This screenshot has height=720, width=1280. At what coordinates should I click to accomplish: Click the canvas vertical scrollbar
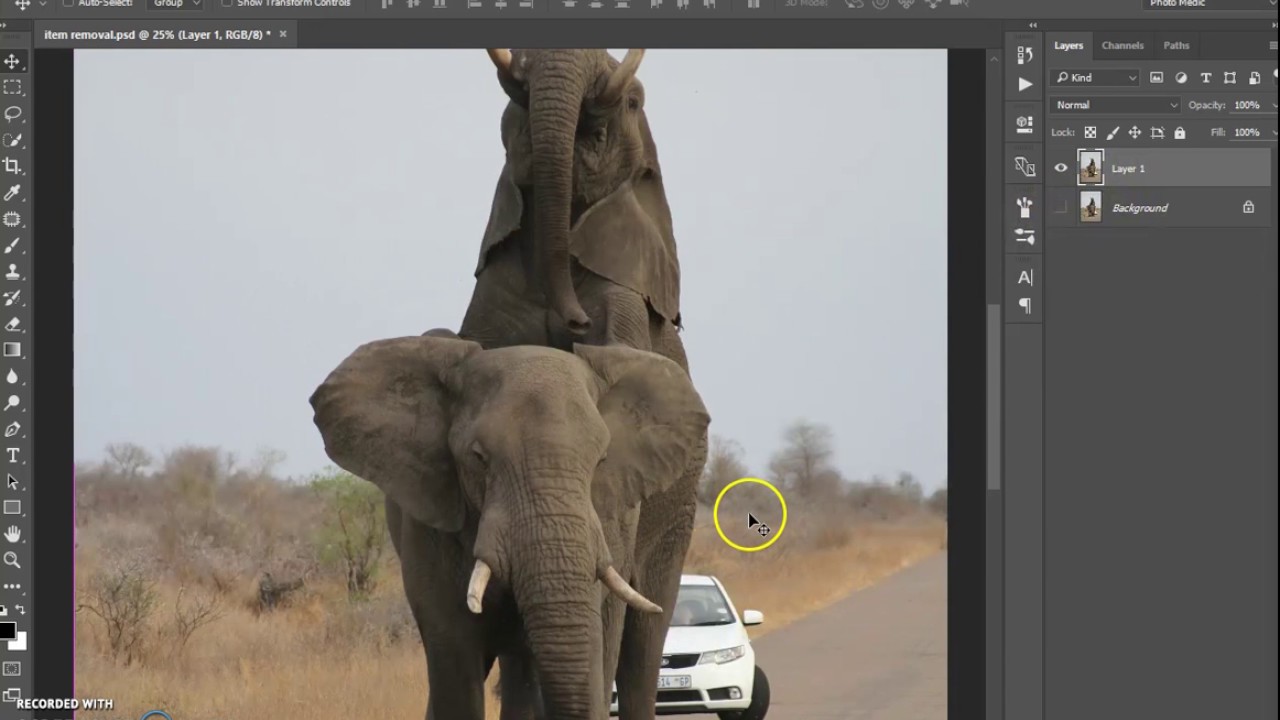[x=994, y=395]
